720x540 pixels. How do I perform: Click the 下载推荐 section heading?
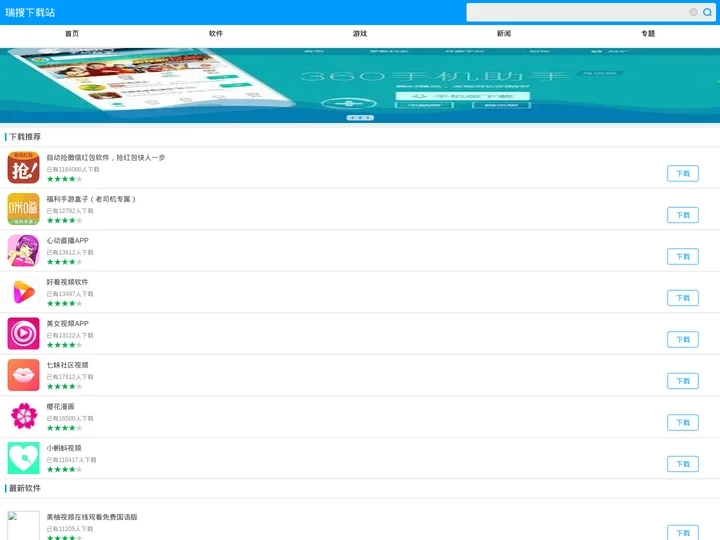point(25,136)
